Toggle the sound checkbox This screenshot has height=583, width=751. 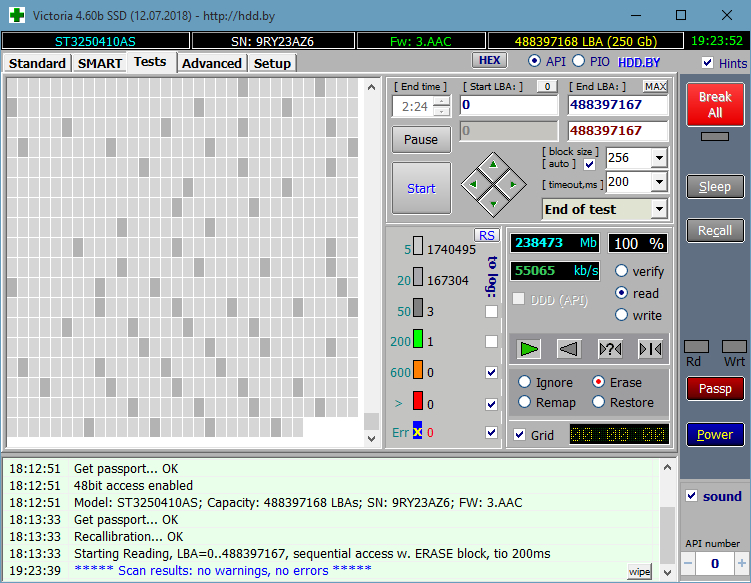point(692,495)
